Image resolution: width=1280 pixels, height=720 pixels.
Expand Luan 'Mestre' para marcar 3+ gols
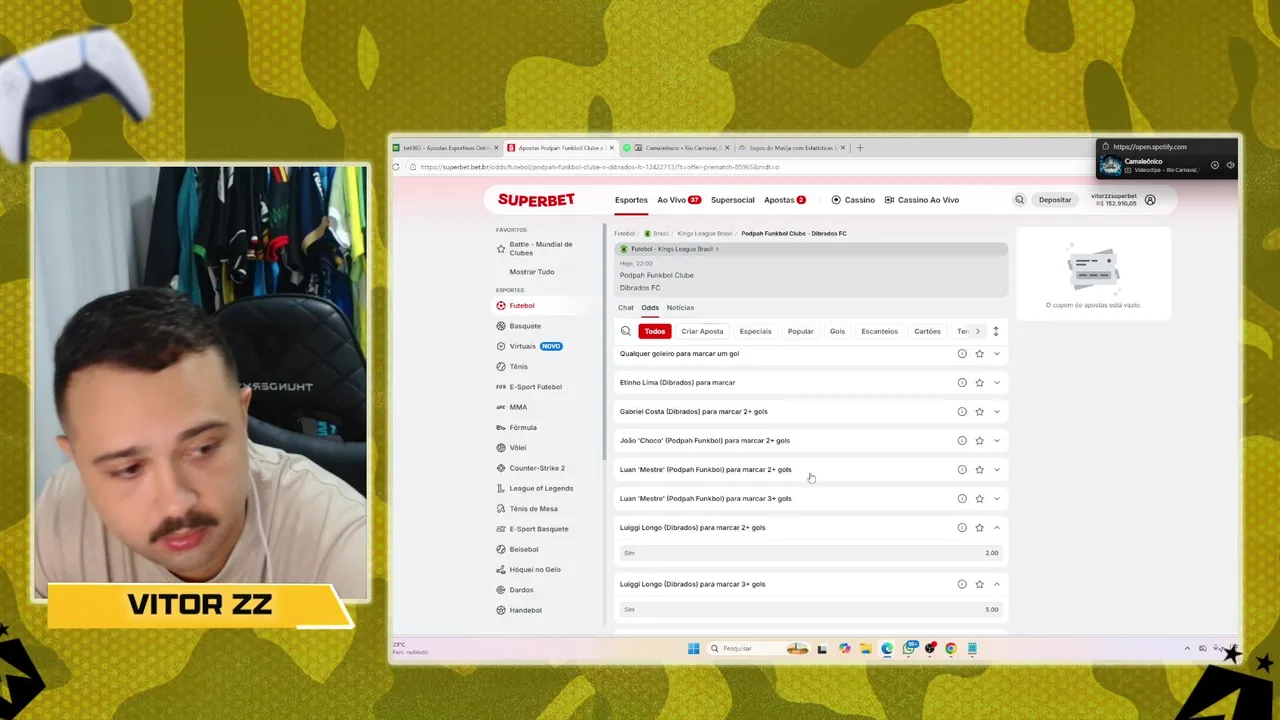click(996, 499)
